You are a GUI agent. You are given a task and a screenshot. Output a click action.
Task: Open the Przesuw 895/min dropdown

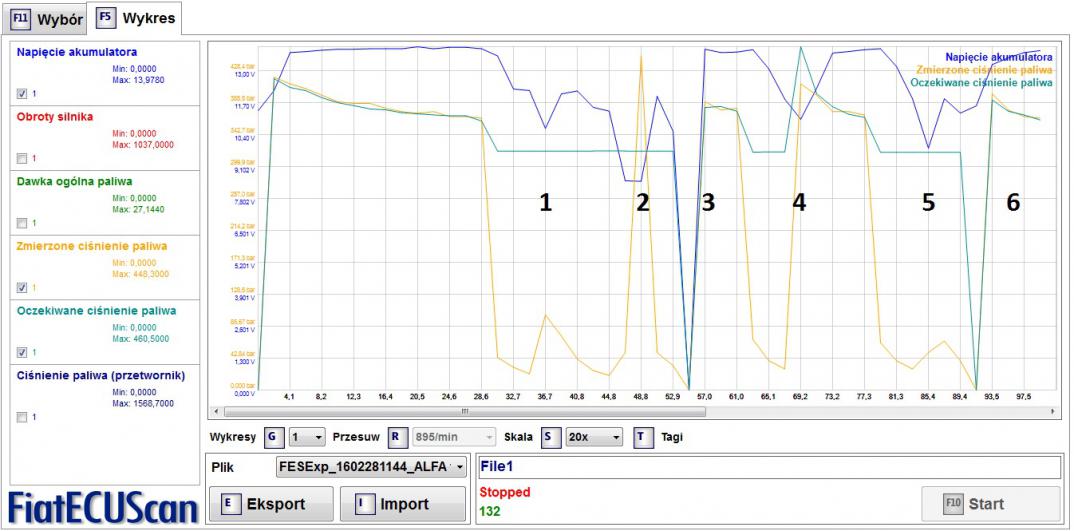[454, 436]
